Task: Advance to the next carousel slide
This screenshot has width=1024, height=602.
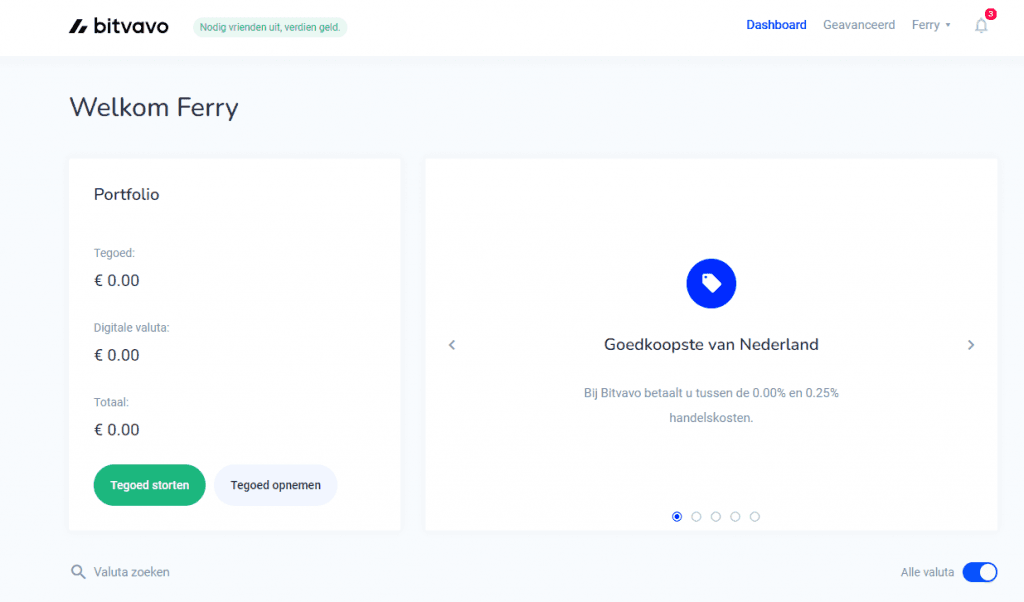Action: [970, 345]
